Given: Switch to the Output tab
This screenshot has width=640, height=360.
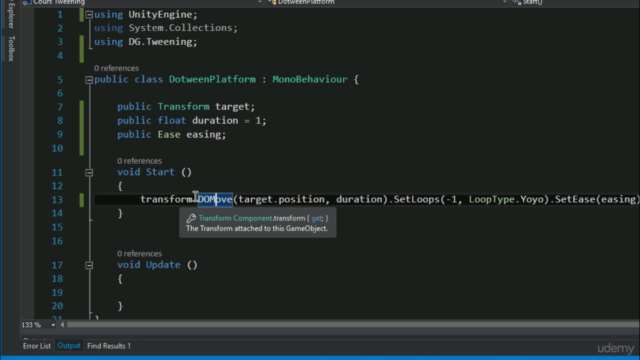Looking at the screenshot, I should tap(69, 346).
